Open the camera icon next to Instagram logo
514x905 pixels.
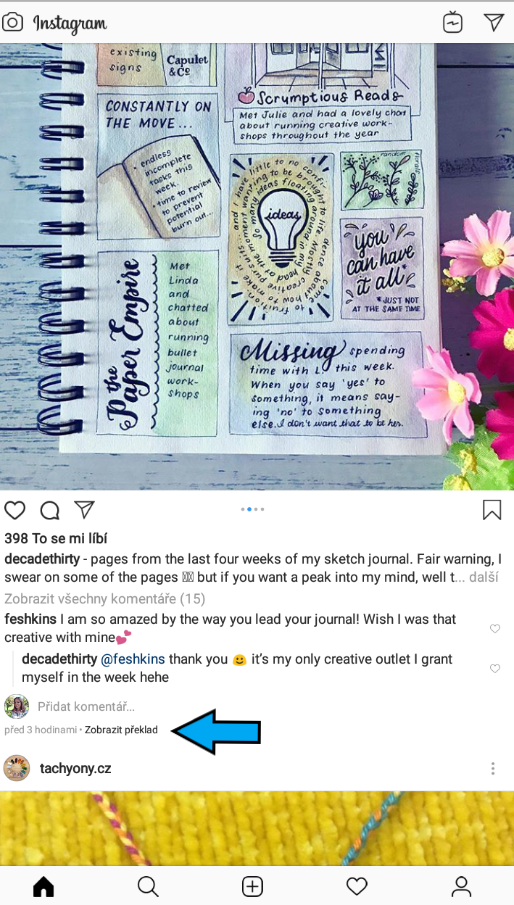tap(13, 23)
